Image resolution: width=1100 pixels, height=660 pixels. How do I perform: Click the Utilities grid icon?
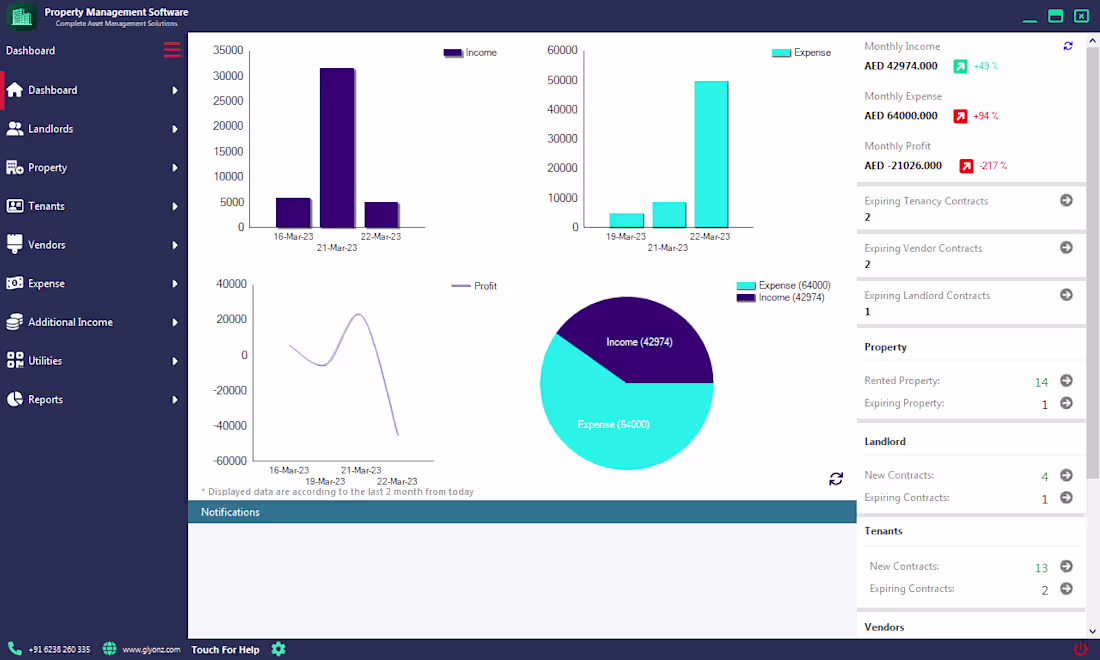pos(15,360)
